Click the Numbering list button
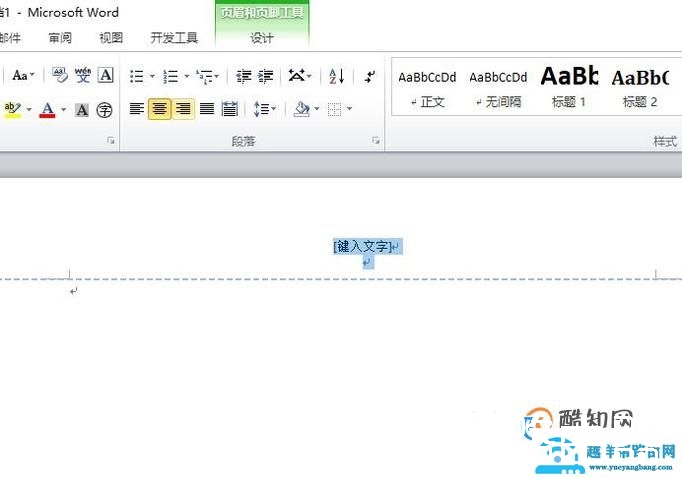 (x=170, y=77)
